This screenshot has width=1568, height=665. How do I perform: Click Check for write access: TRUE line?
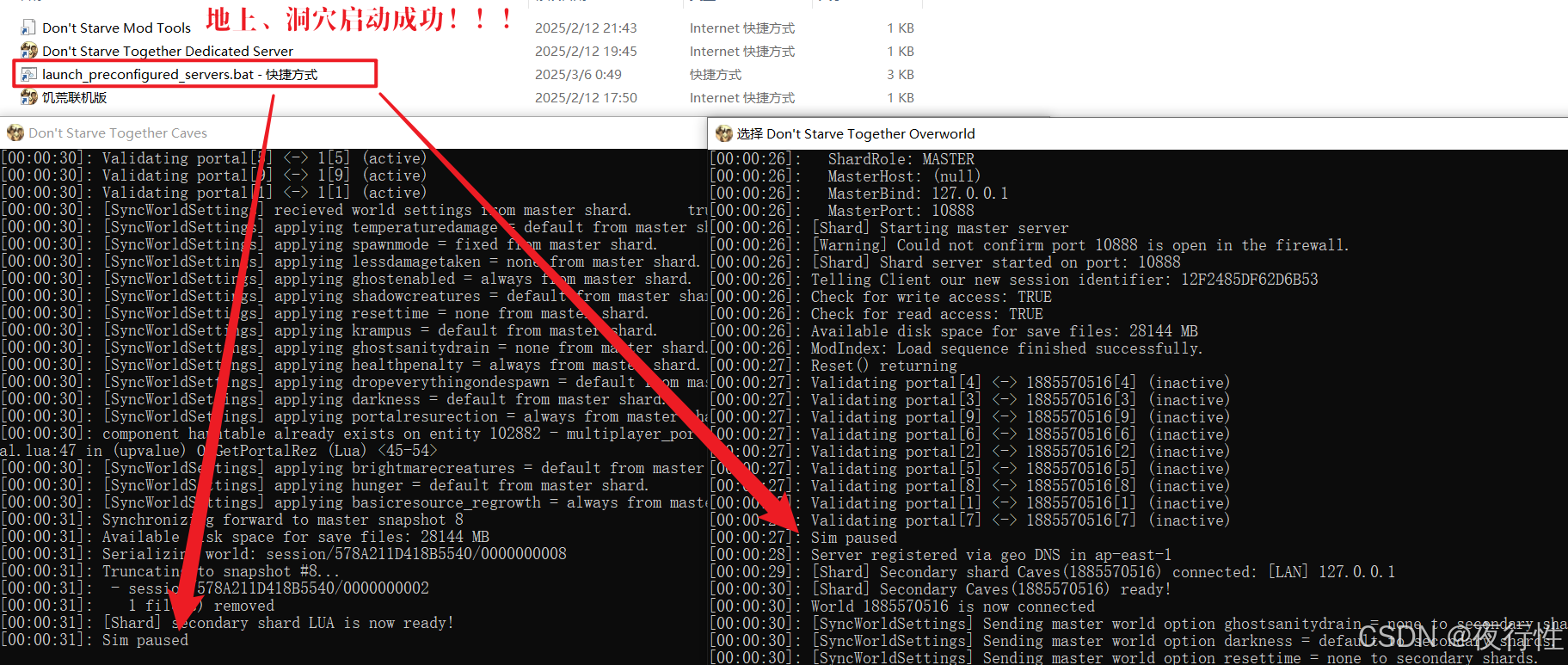pos(881,297)
